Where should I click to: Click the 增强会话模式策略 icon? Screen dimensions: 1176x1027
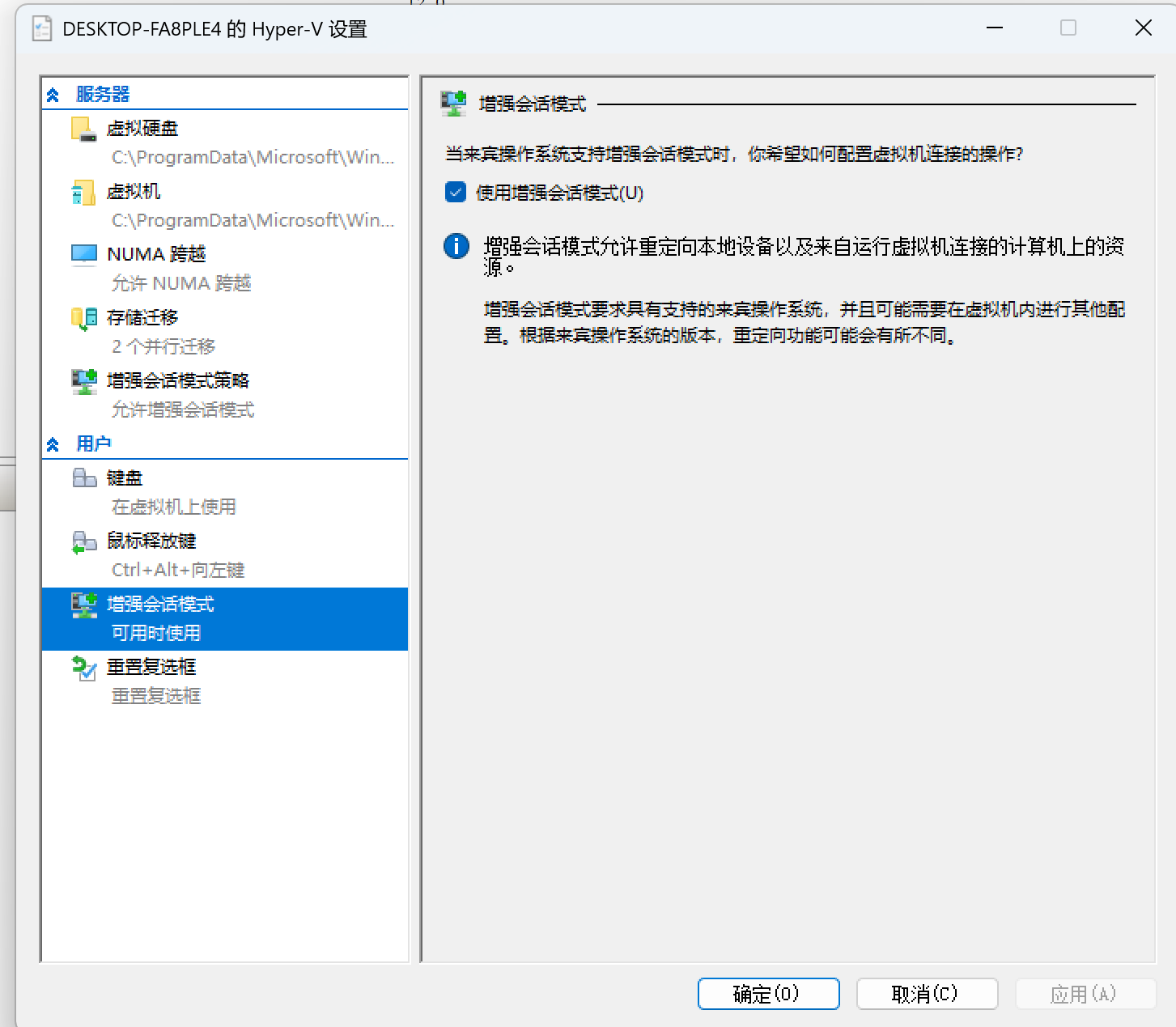coord(83,381)
